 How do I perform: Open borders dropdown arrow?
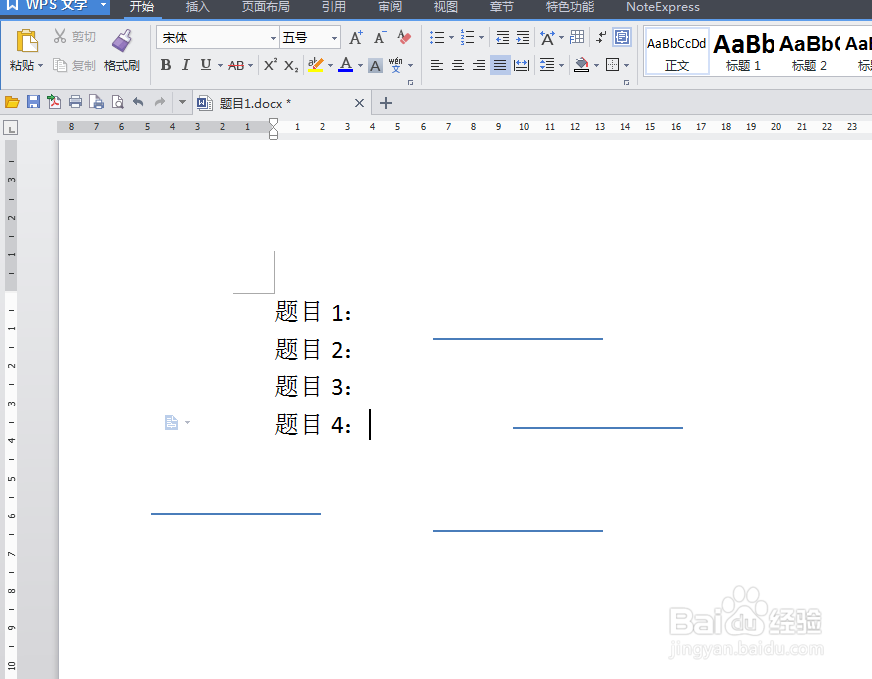click(627, 66)
